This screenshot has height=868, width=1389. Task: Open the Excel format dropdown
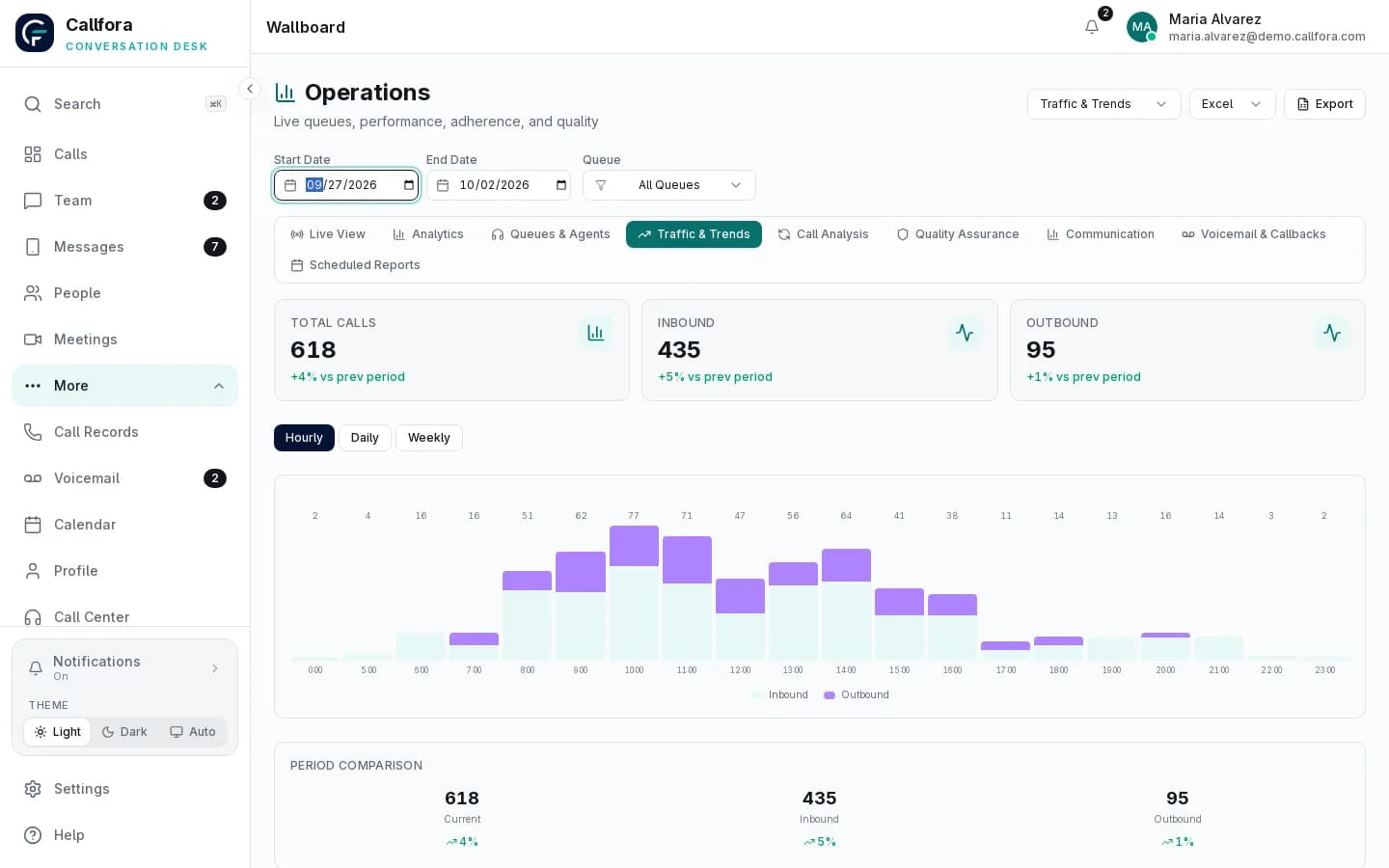pyautogui.click(x=1232, y=104)
